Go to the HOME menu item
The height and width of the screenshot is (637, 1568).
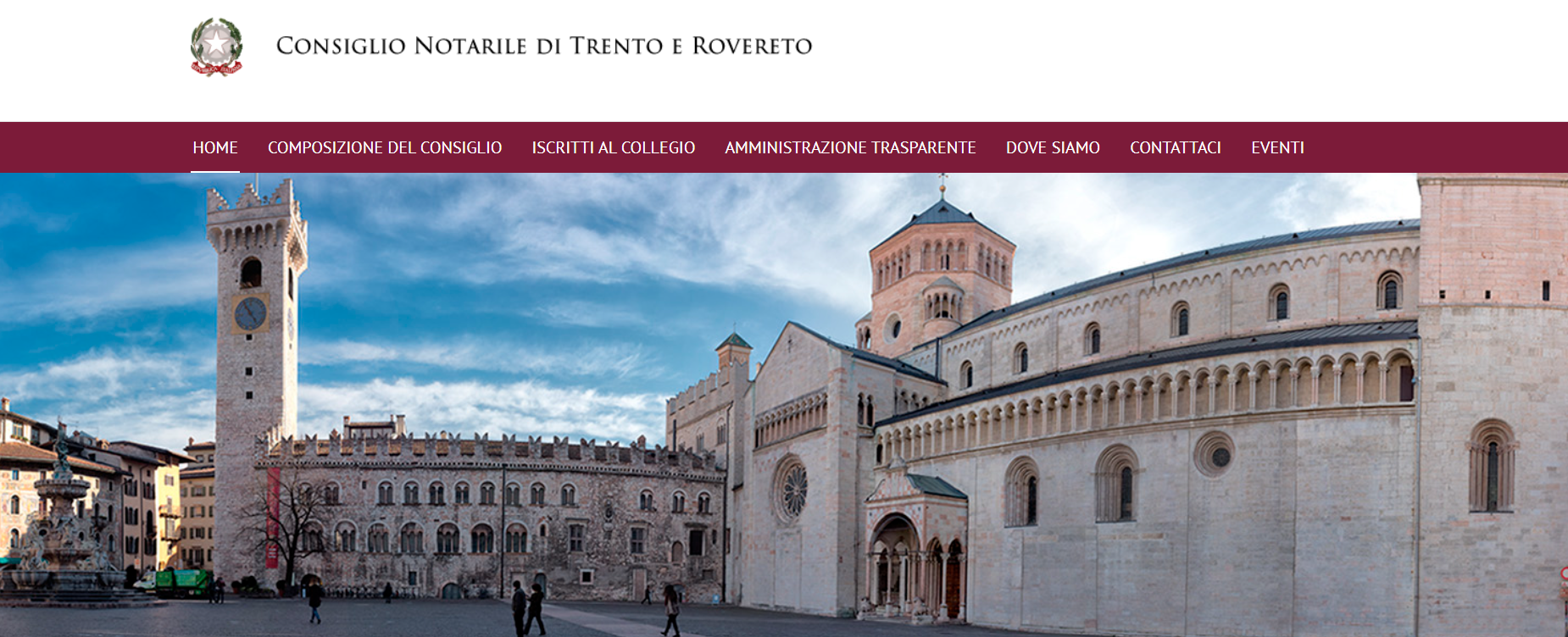215,147
